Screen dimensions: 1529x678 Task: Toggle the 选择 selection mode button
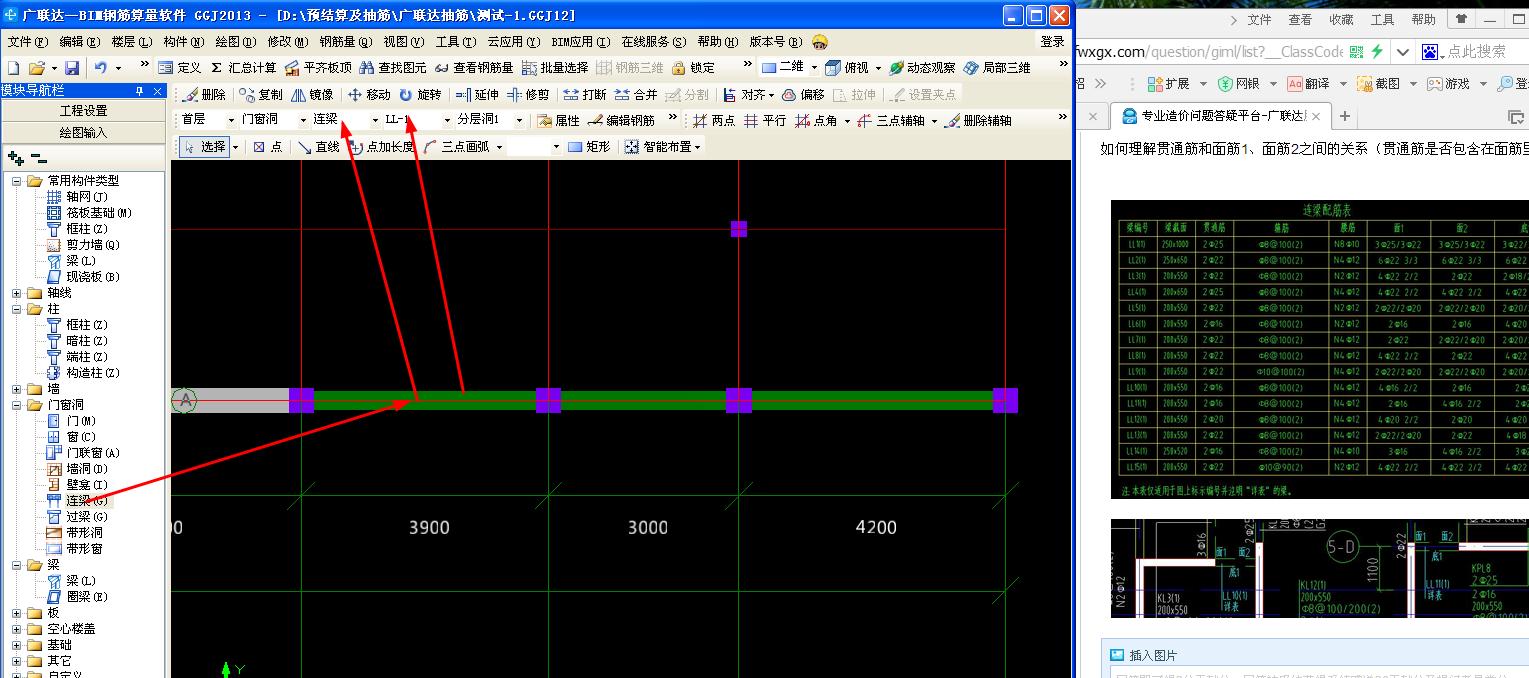(x=204, y=147)
